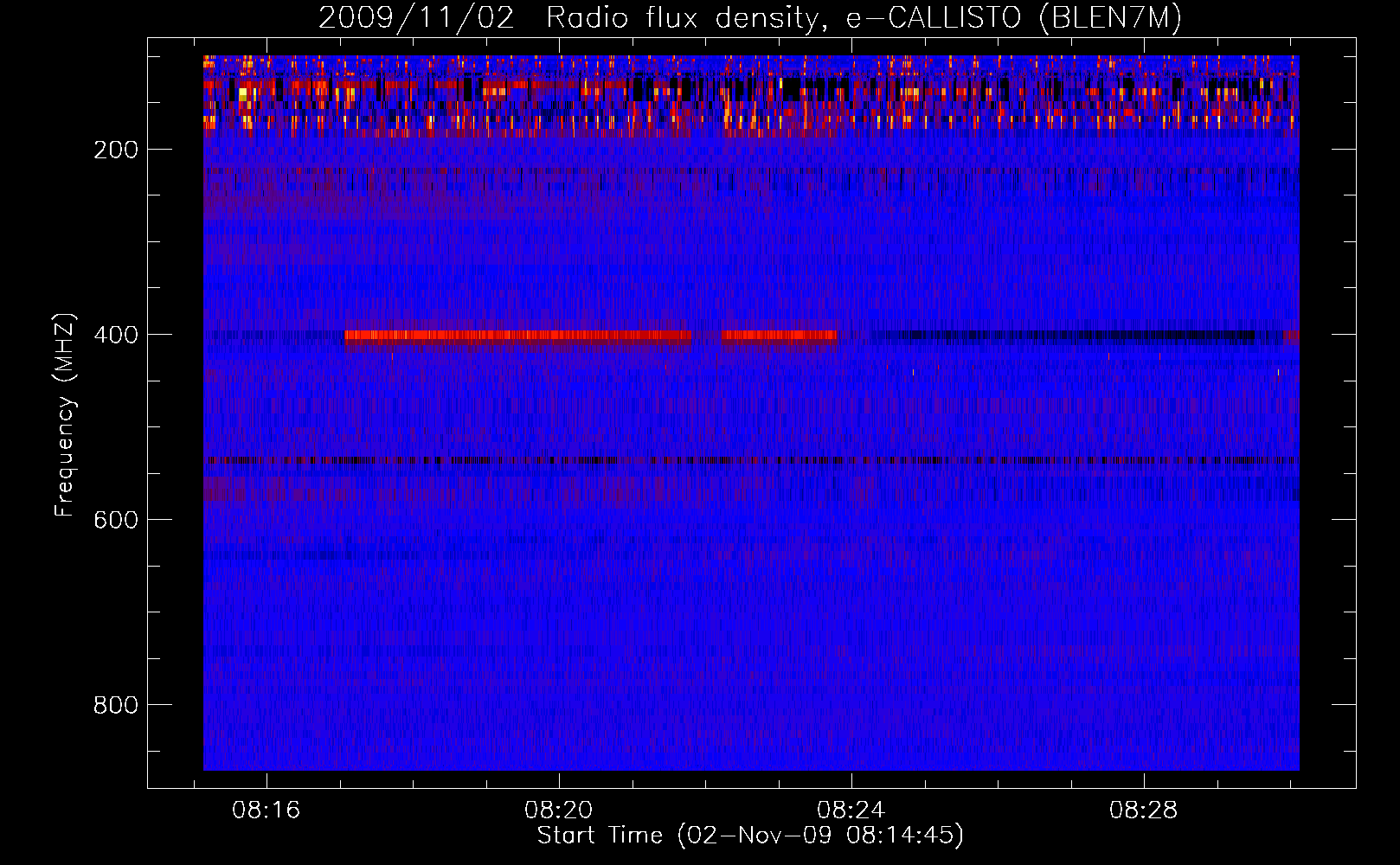Select the 200 frequency tick label
The height and width of the screenshot is (865, 1400).
116,150
